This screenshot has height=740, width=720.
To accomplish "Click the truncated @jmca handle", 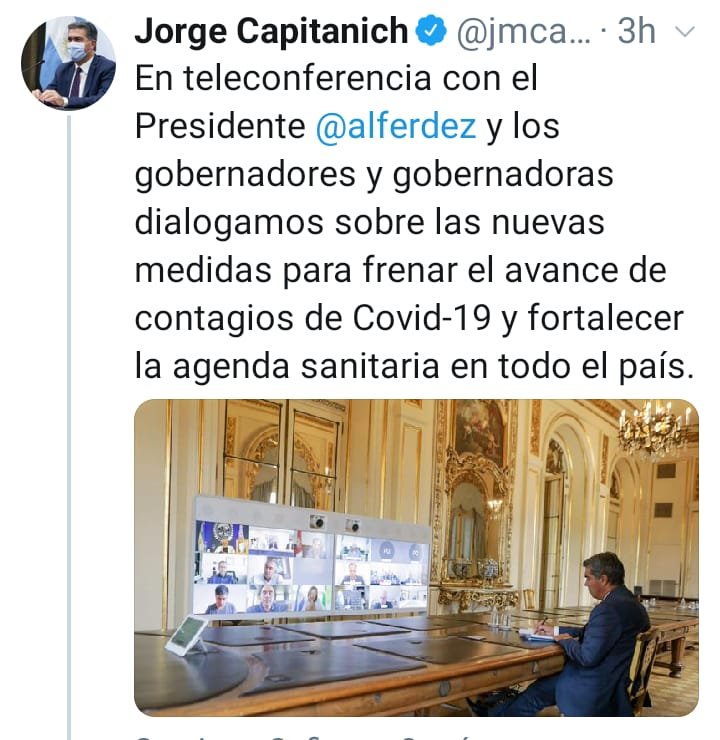I will [x=522, y=33].
